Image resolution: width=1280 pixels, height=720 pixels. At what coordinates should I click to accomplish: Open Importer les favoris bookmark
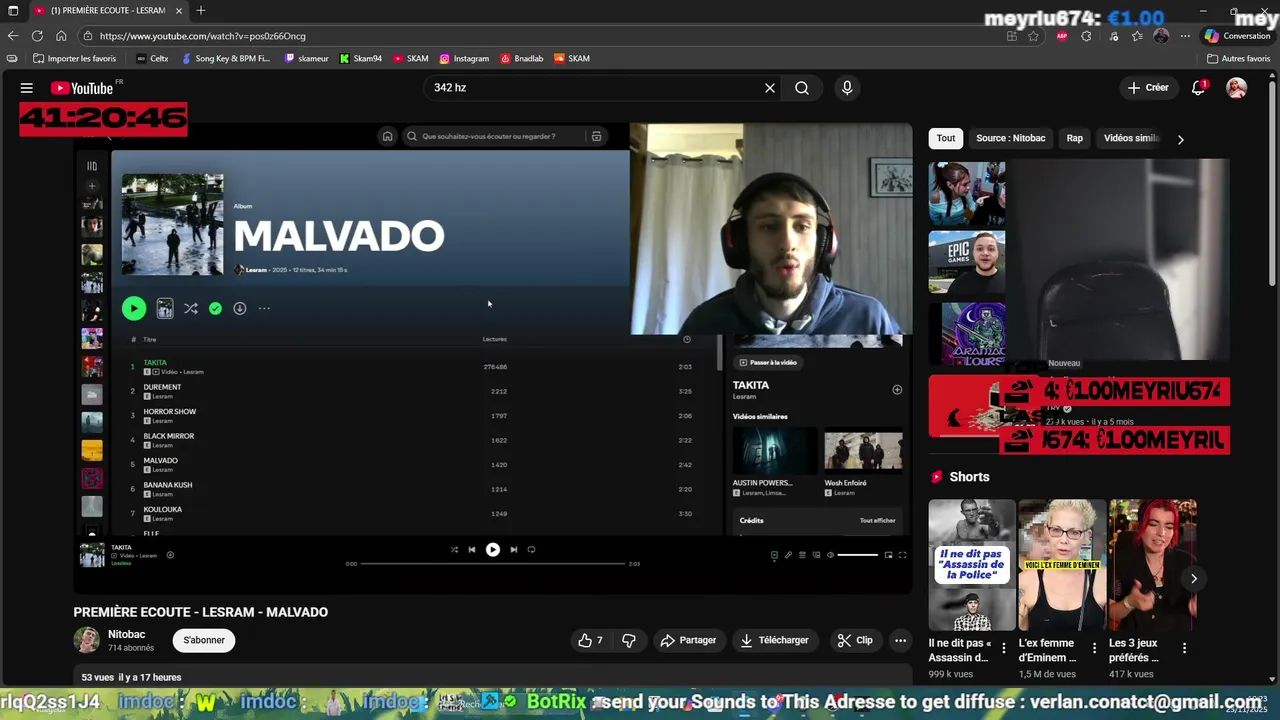click(75, 58)
